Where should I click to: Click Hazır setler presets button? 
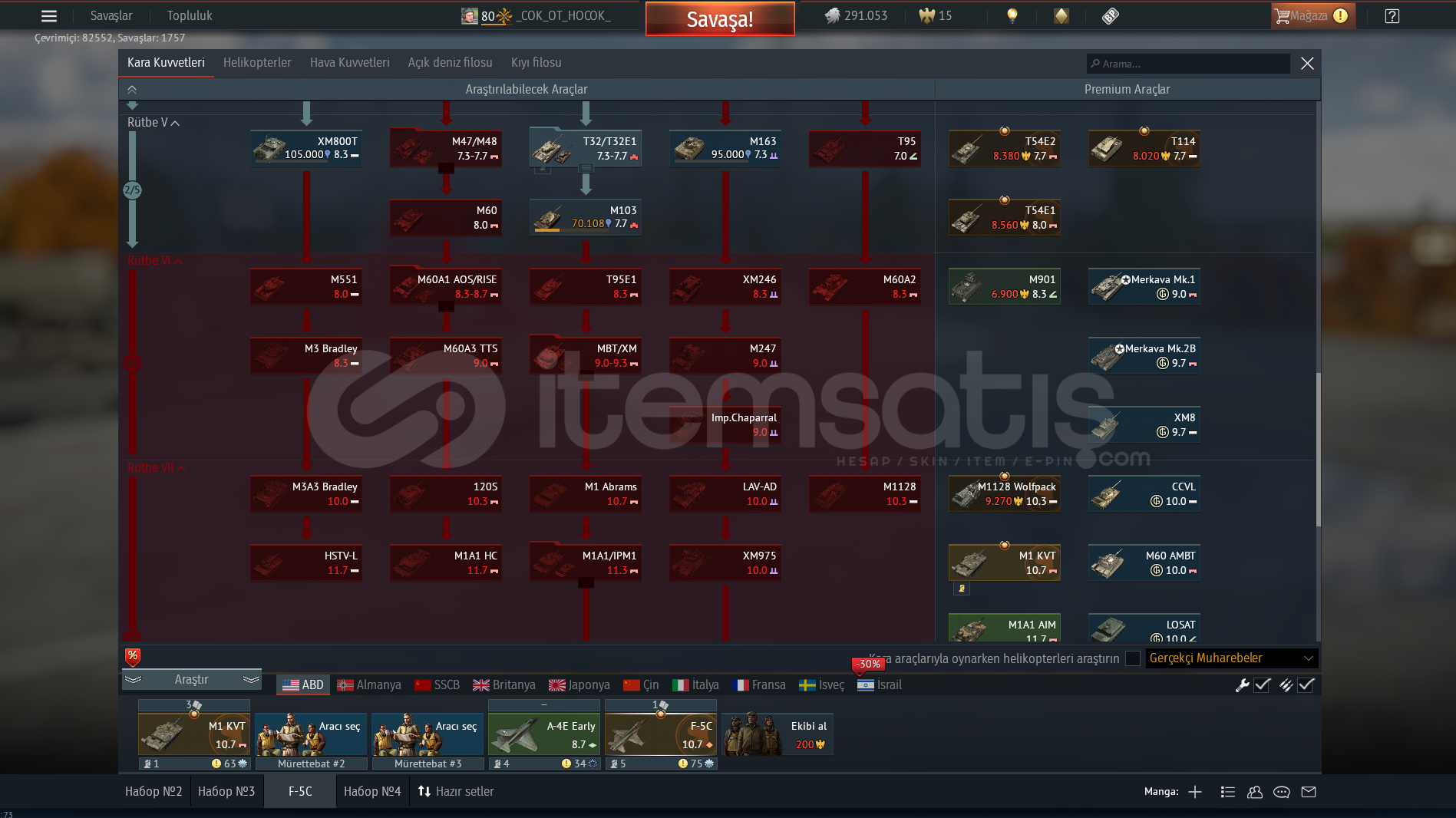(456, 792)
